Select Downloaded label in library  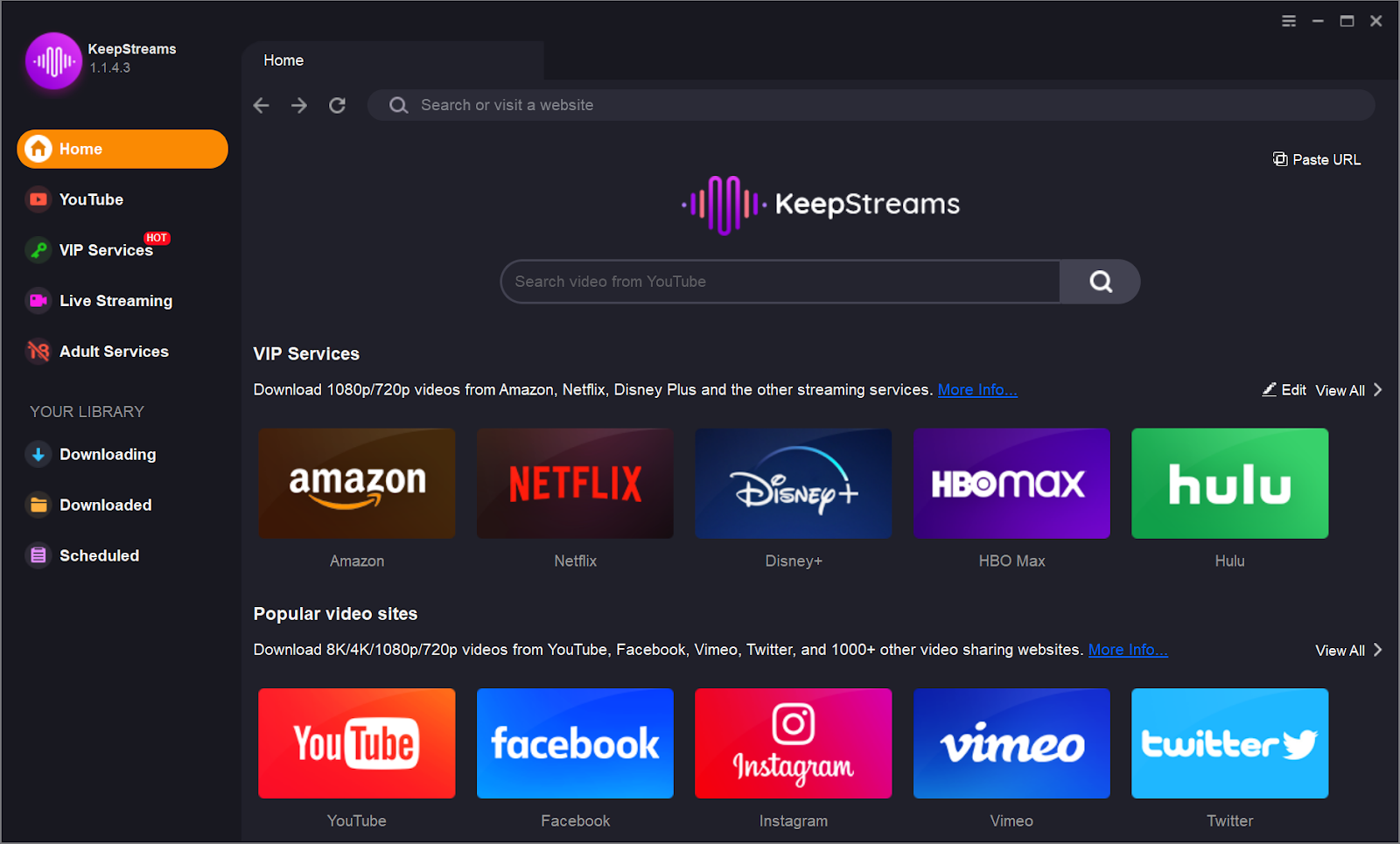click(106, 506)
